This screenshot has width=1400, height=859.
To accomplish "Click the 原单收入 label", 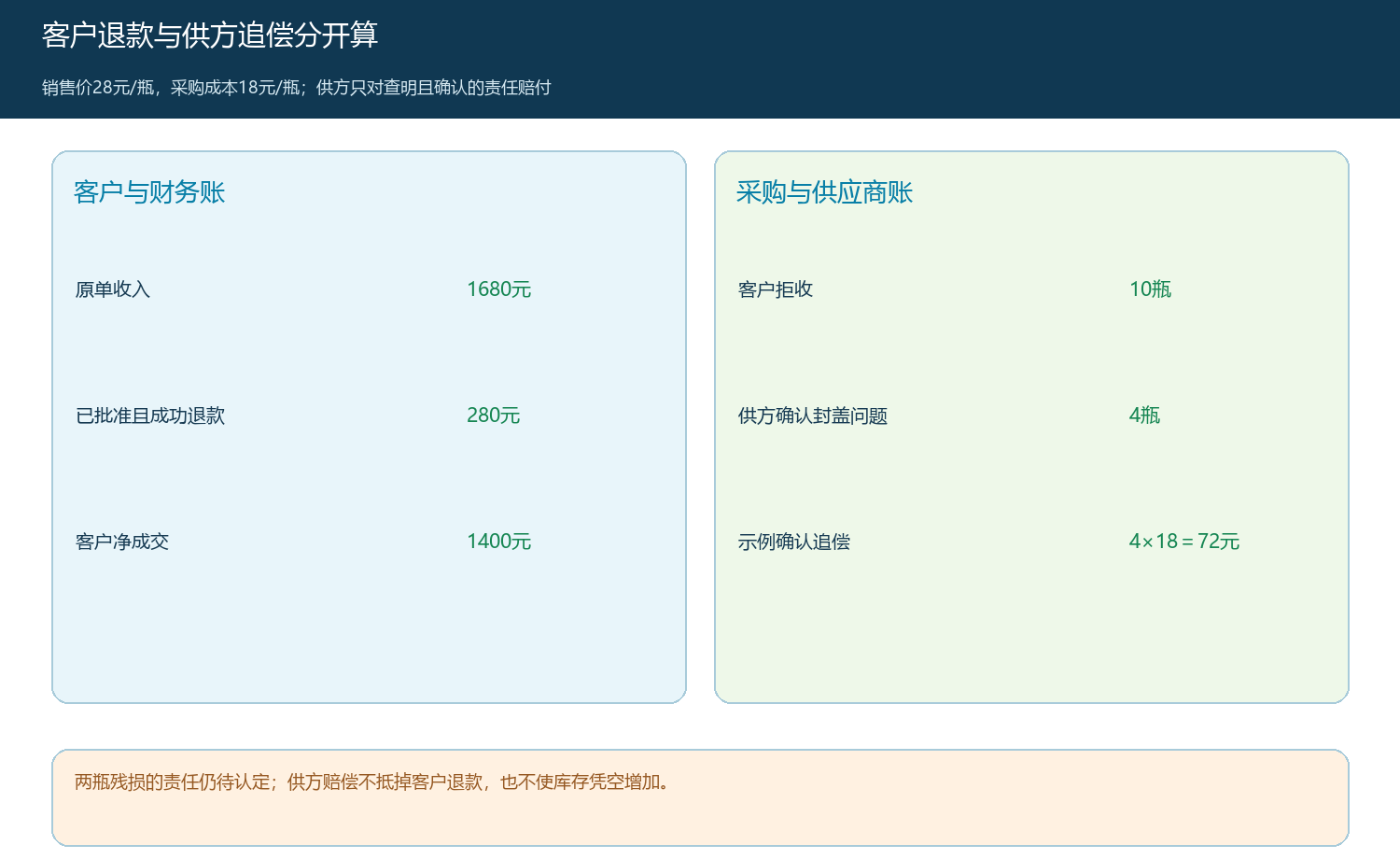I will click(113, 289).
